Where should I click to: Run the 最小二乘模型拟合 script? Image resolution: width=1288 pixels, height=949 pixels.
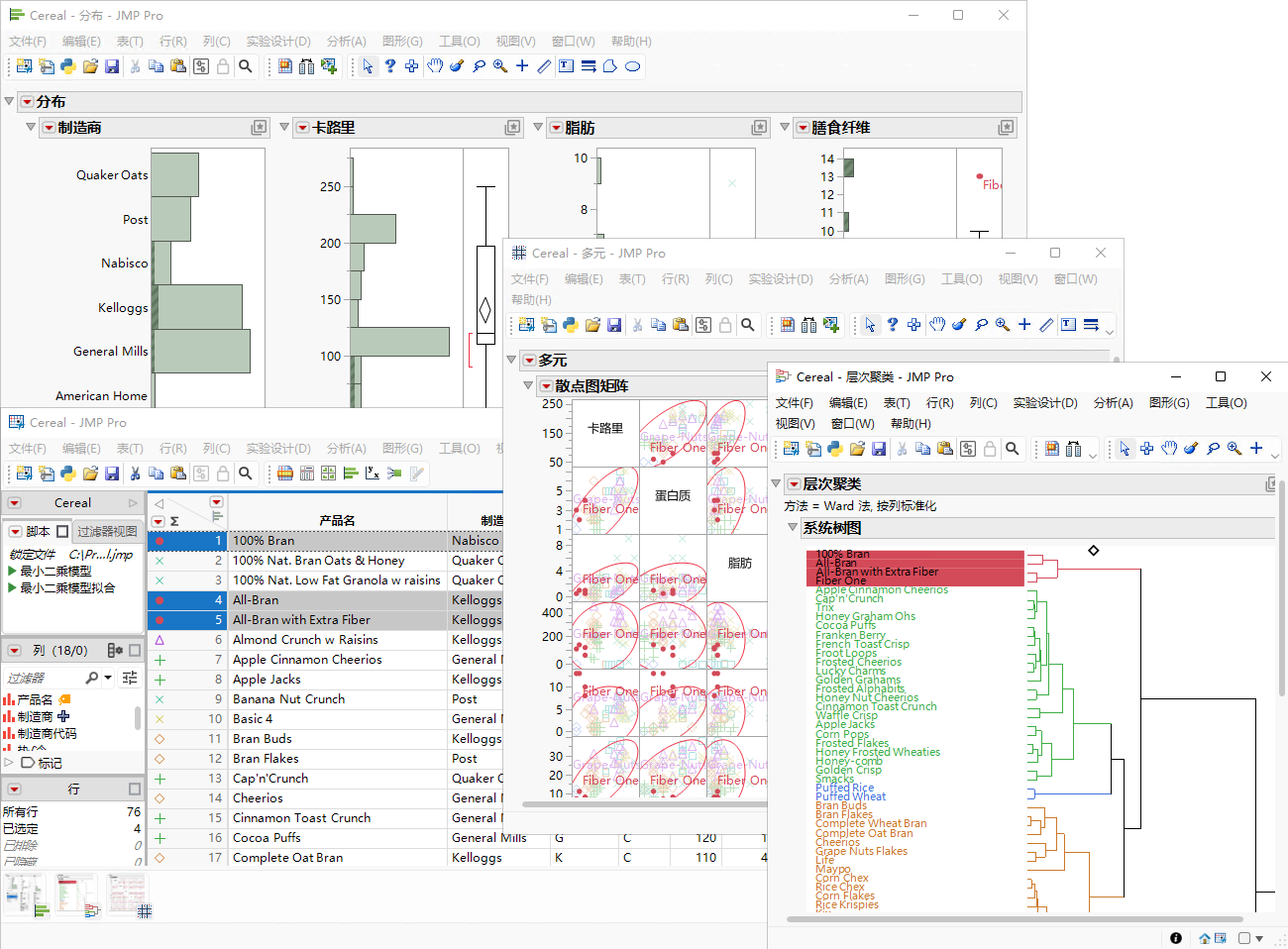[x=12, y=587]
